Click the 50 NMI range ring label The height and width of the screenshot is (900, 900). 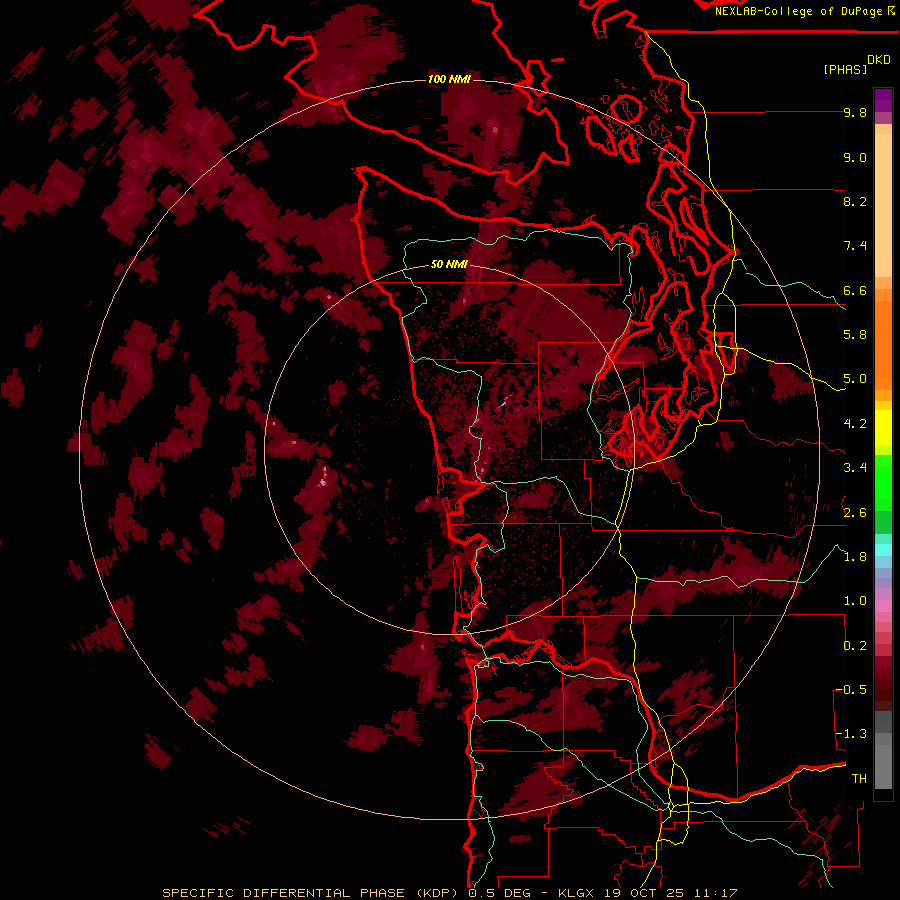[449, 265]
